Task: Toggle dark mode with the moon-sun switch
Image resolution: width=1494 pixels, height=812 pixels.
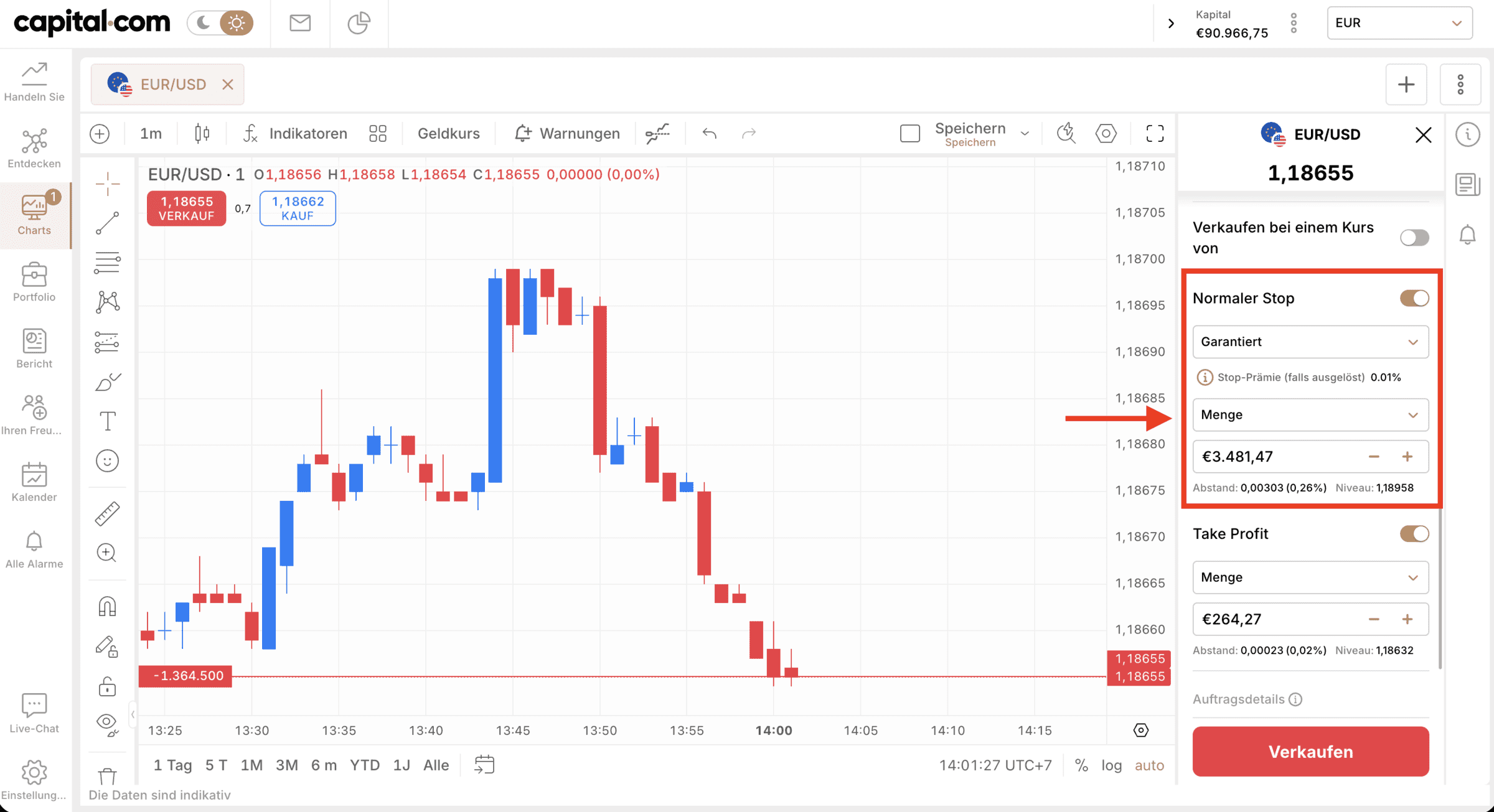Action: click(220, 22)
